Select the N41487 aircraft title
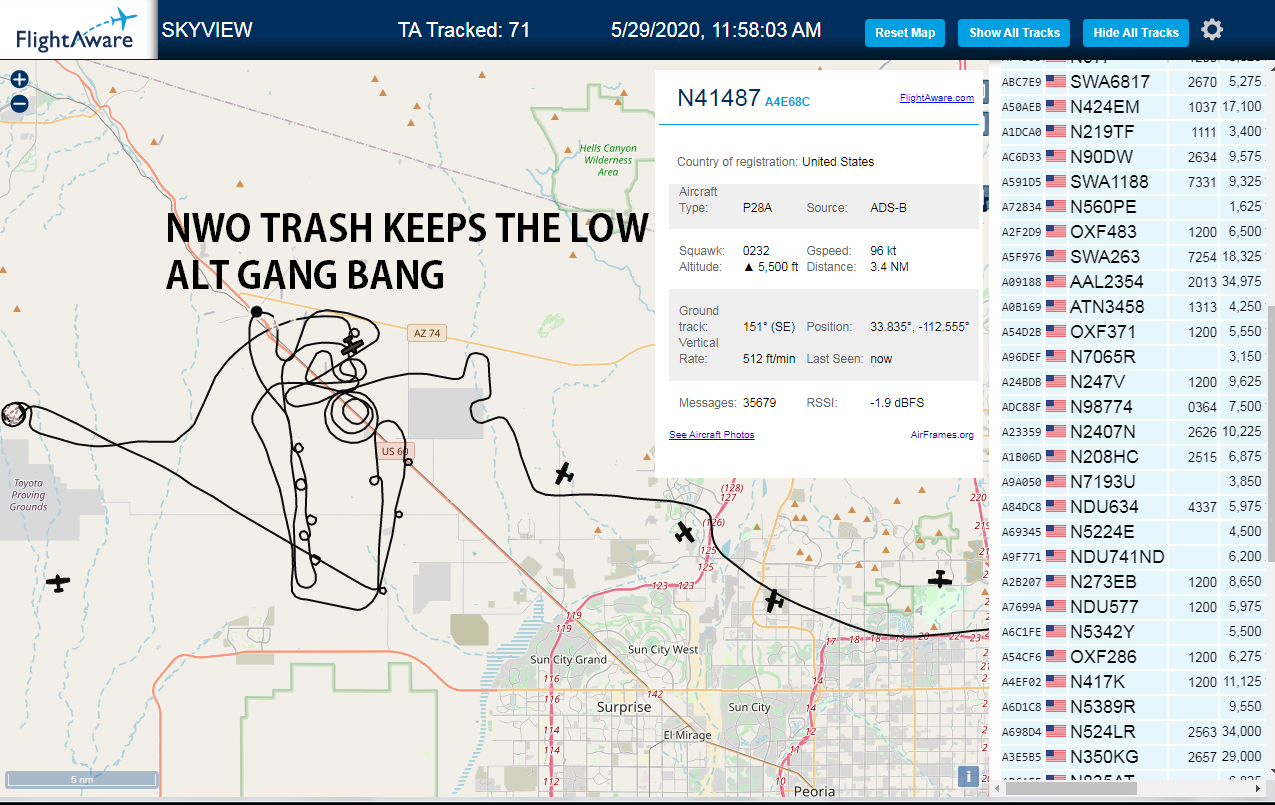This screenshot has height=805, width=1275. [x=719, y=98]
